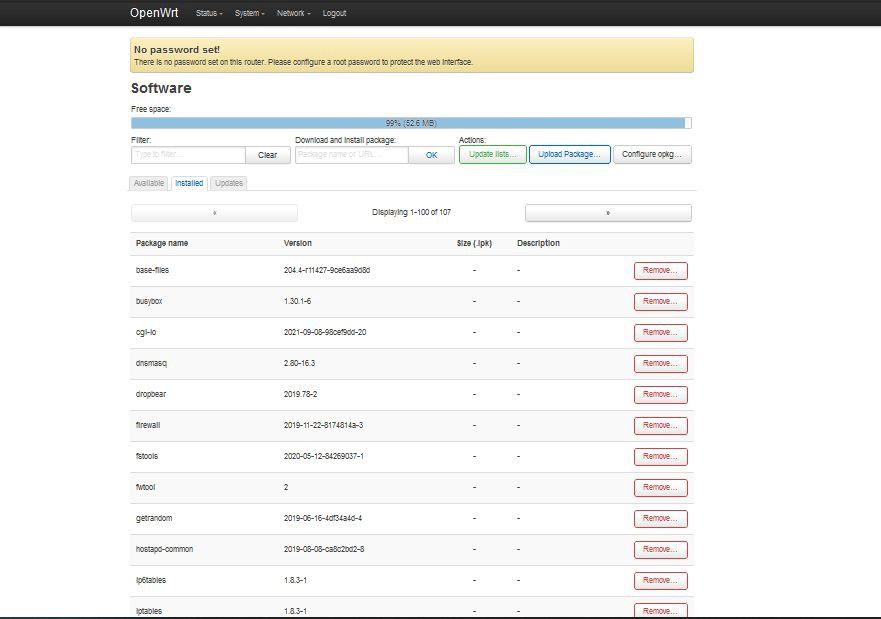Screen dimensions: 881x619
Task: Click the Description column header
Action: [538, 243]
